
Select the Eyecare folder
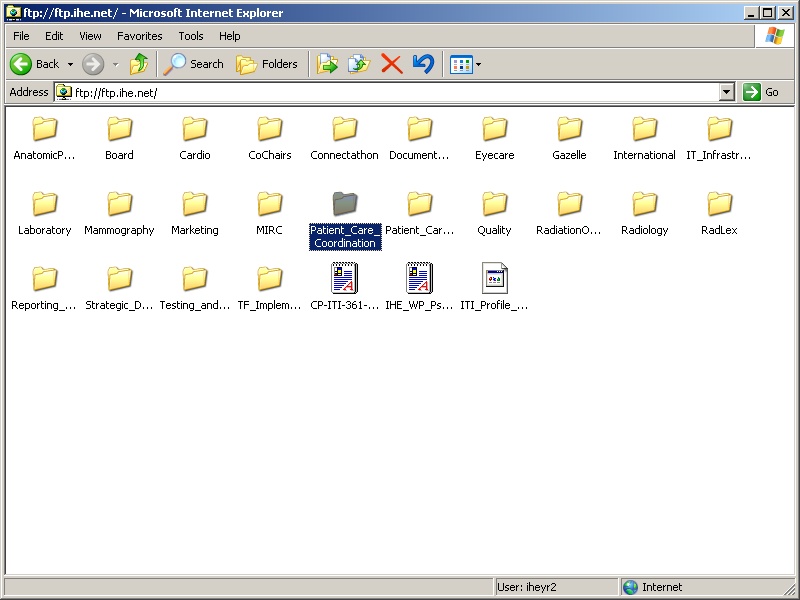(x=494, y=139)
